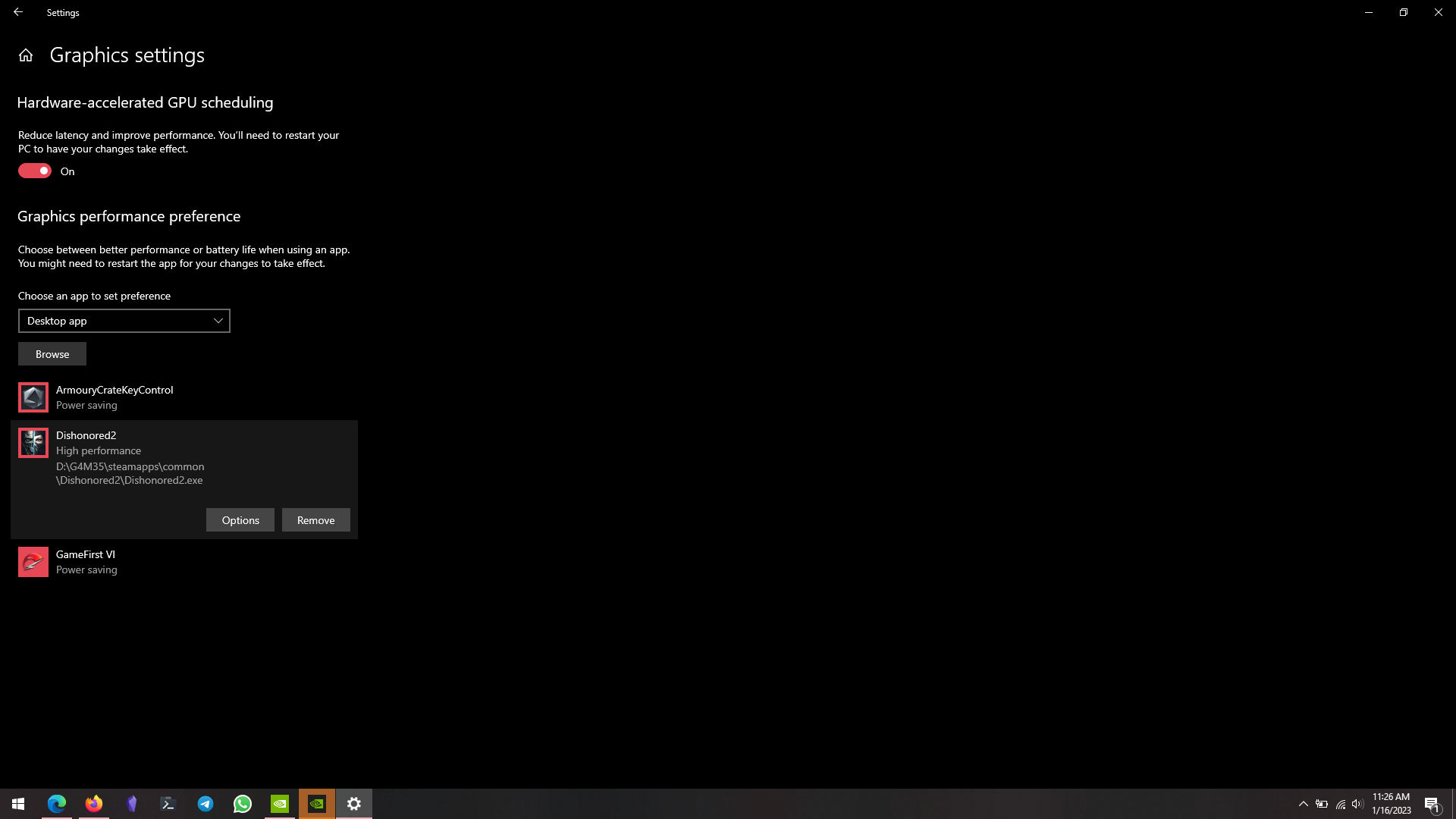Click the Dishonored2 app icon
Screen dimensions: 1456x819
33,443
